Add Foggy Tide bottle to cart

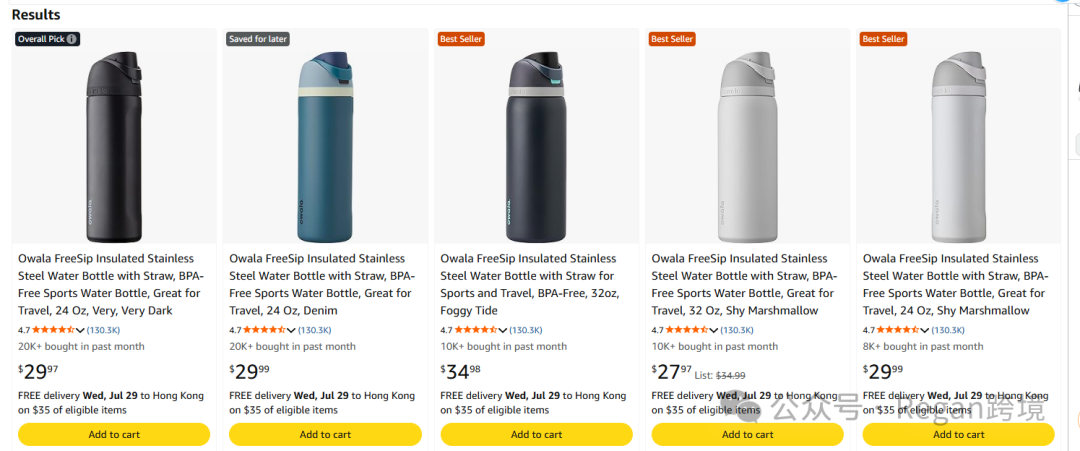[537, 434]
